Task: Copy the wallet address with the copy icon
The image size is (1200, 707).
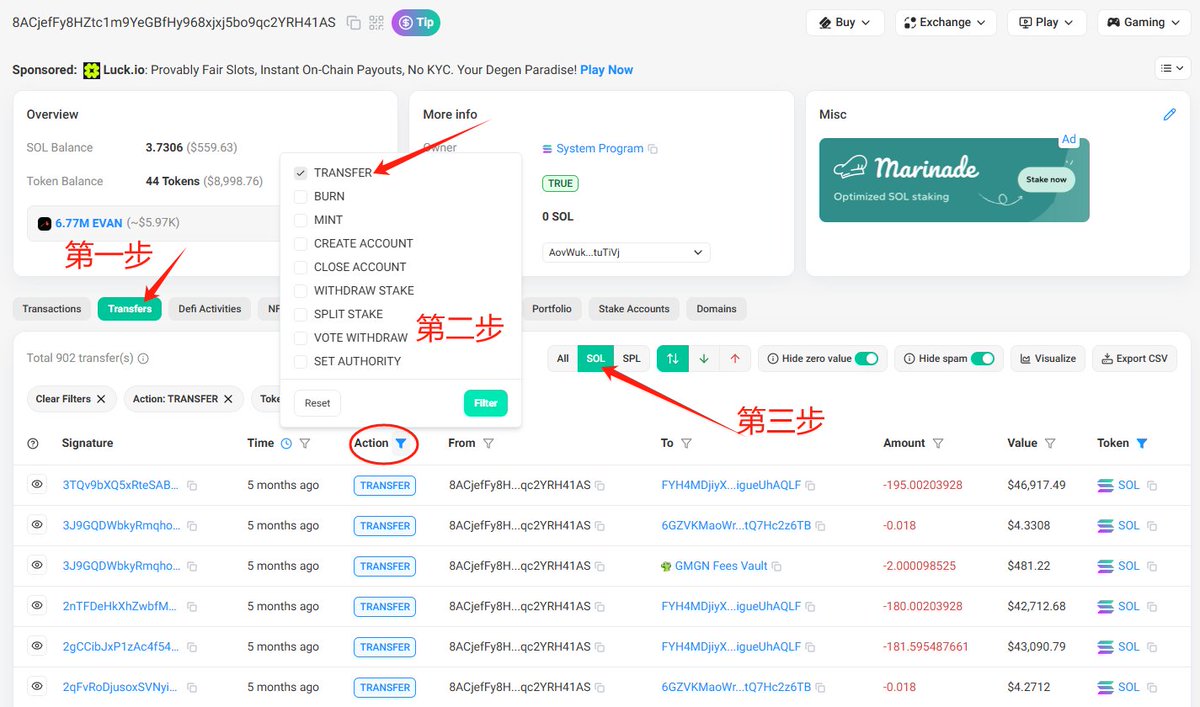Action: pyautogui.click(x=354, y=22)
